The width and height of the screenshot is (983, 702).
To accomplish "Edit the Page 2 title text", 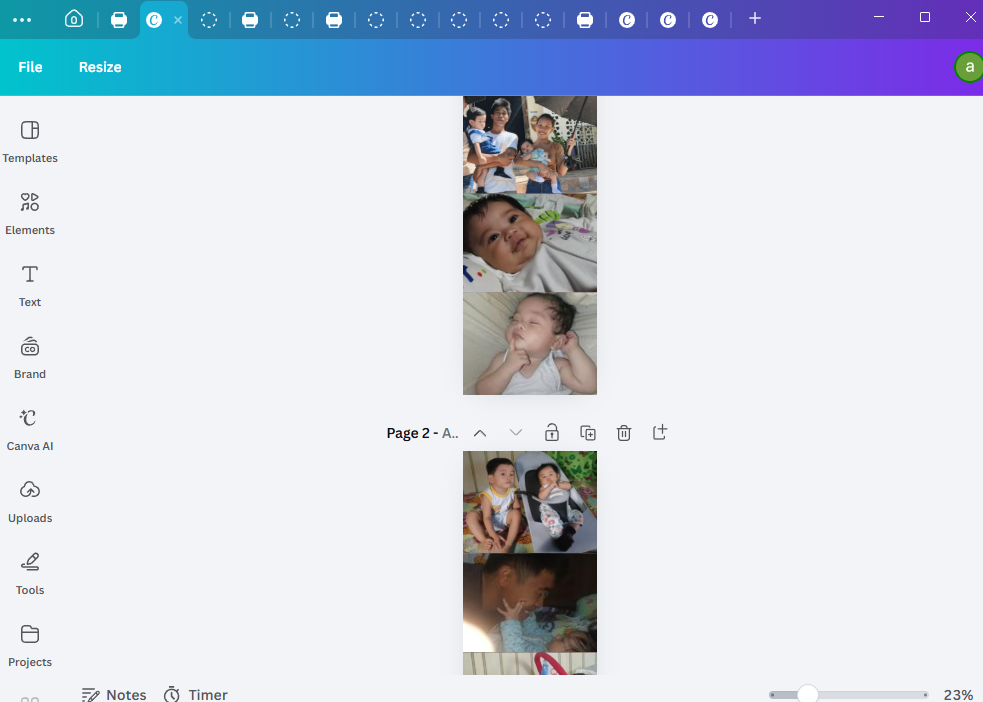I will point(423,433).
